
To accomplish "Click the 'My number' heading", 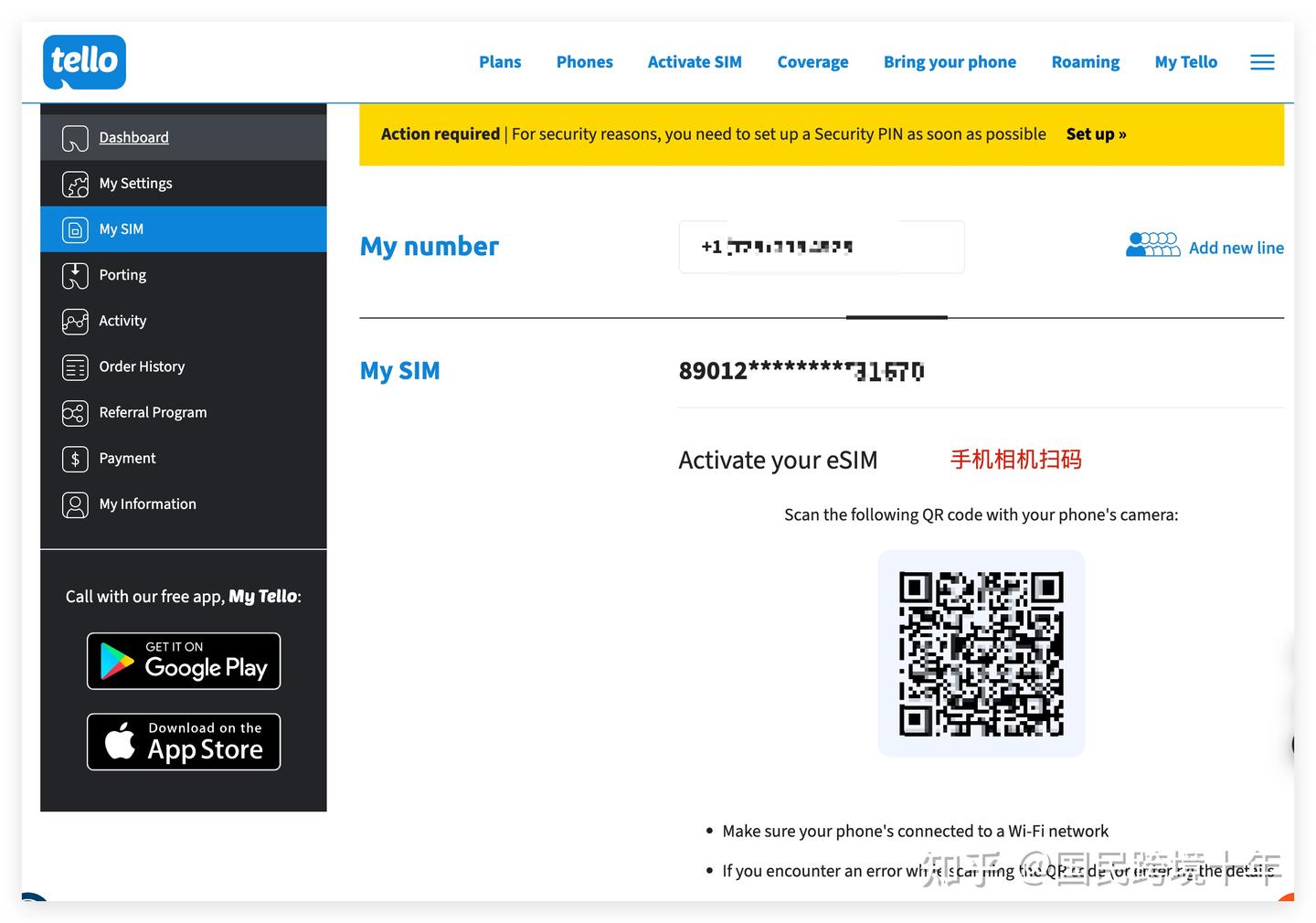I will pos(430,247).
